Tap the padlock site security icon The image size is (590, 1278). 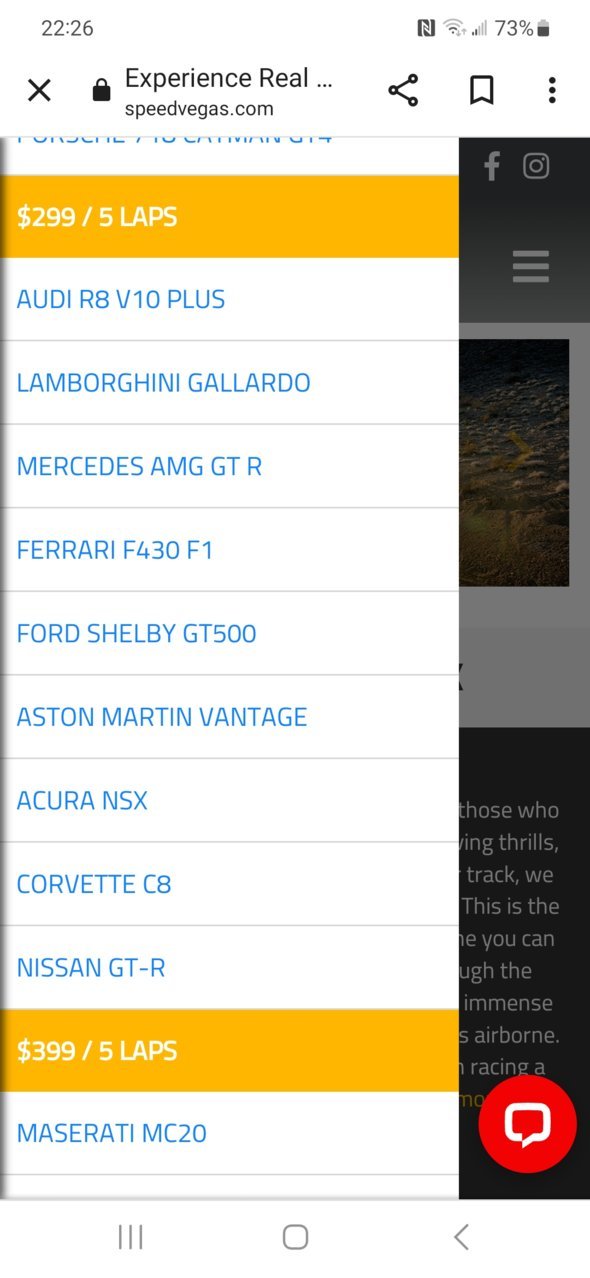coord(101,92)
